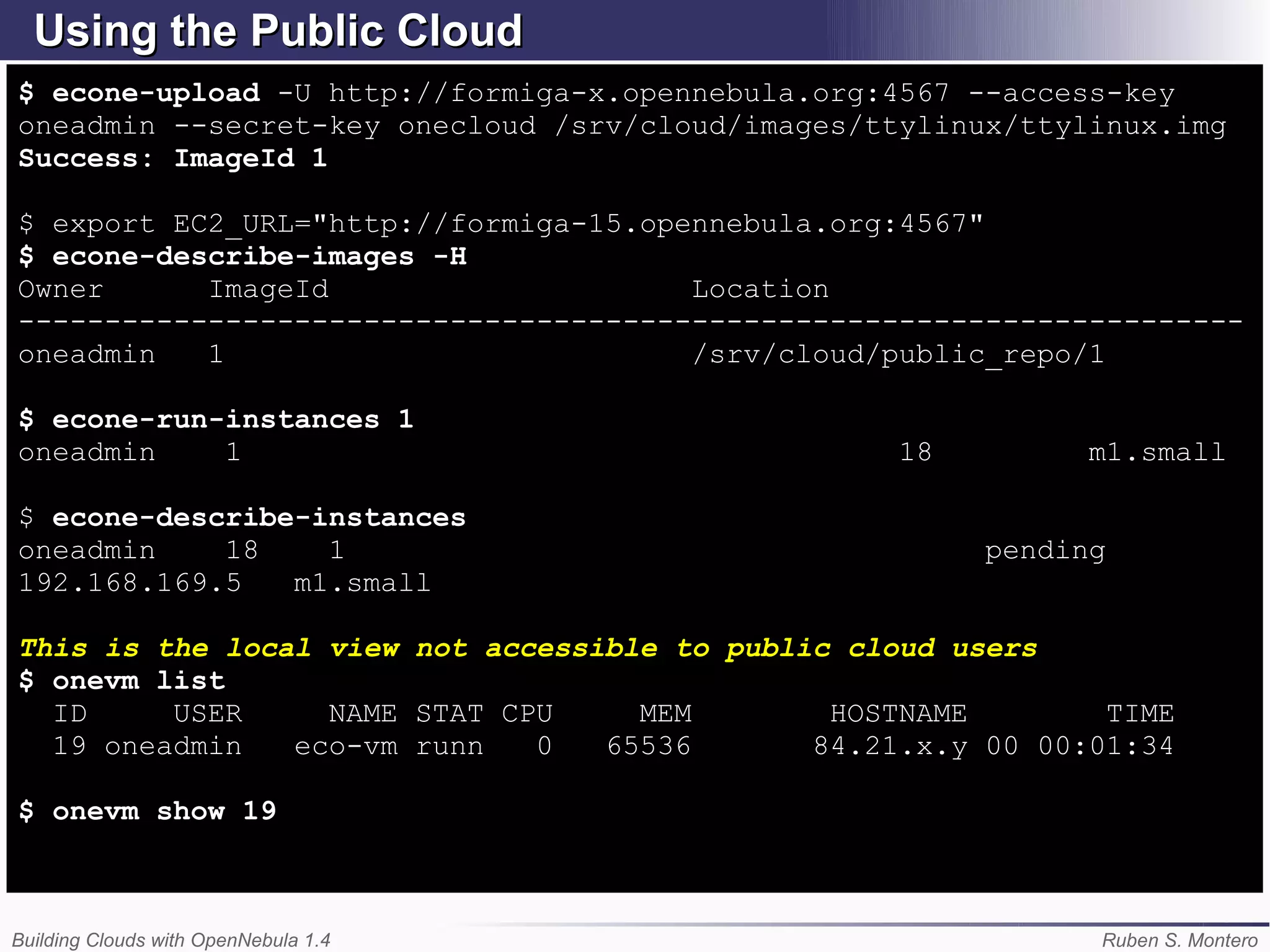Click the VM name 'eco-vm'

click(346, 746)
